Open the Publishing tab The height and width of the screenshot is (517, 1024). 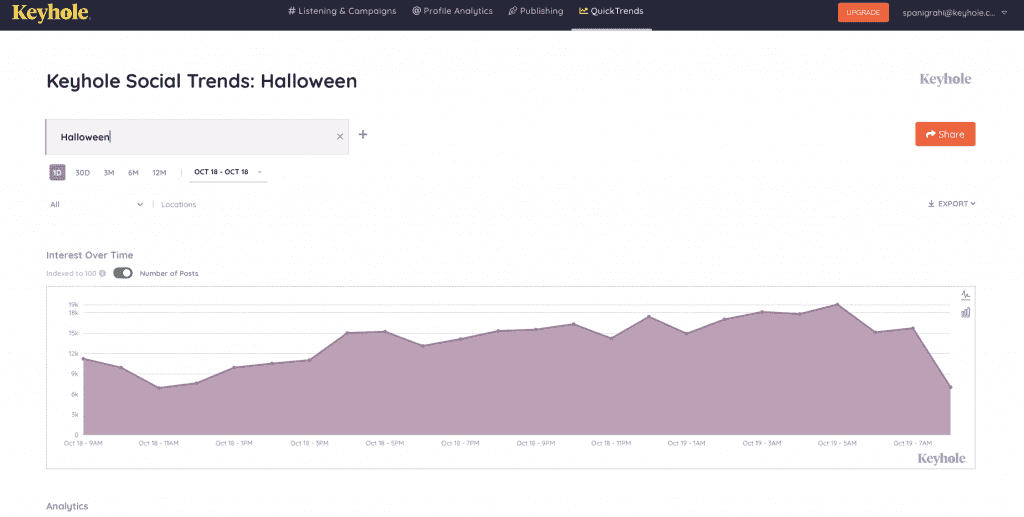[536, 11]
